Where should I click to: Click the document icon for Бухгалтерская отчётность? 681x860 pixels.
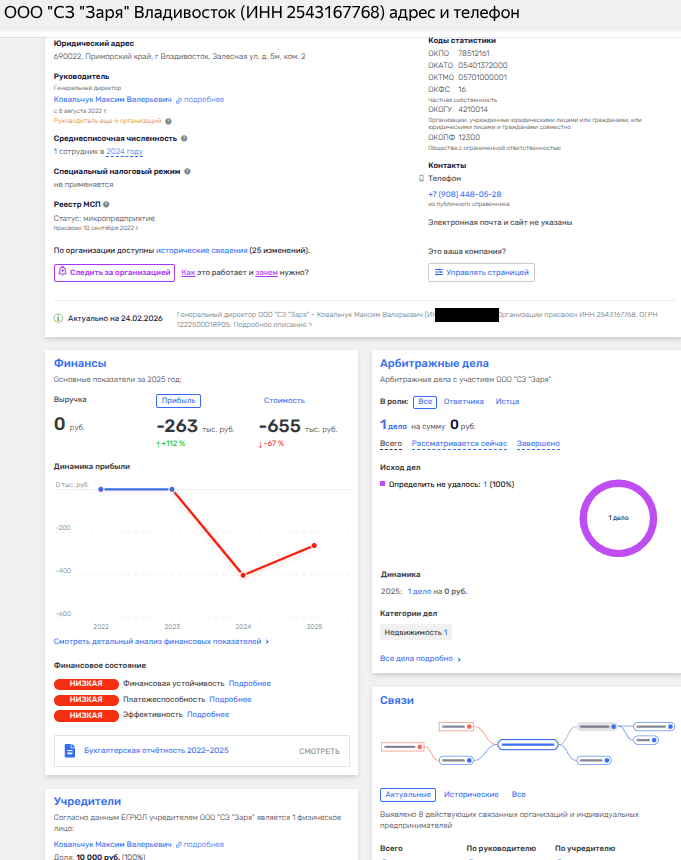(x=70, y=750)
